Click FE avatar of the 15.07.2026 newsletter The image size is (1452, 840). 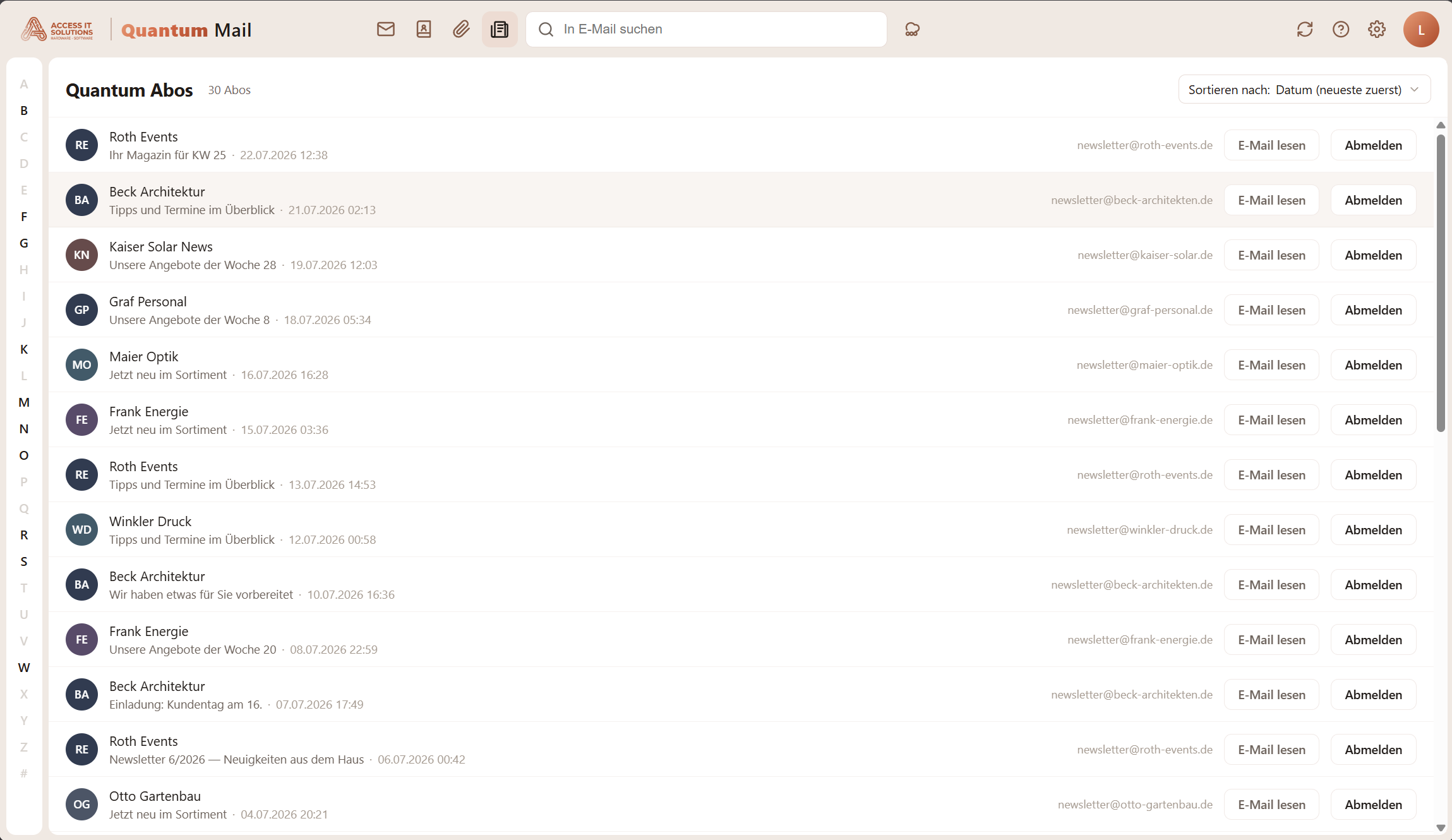click(81, 420)
